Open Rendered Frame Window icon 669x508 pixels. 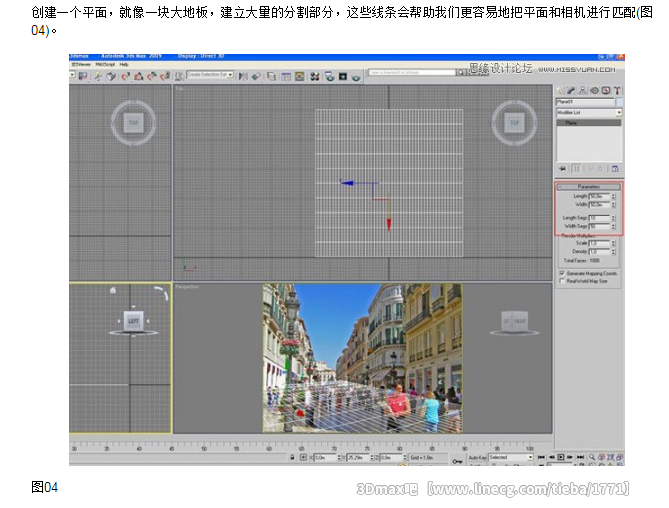click(x=343, y=76)
